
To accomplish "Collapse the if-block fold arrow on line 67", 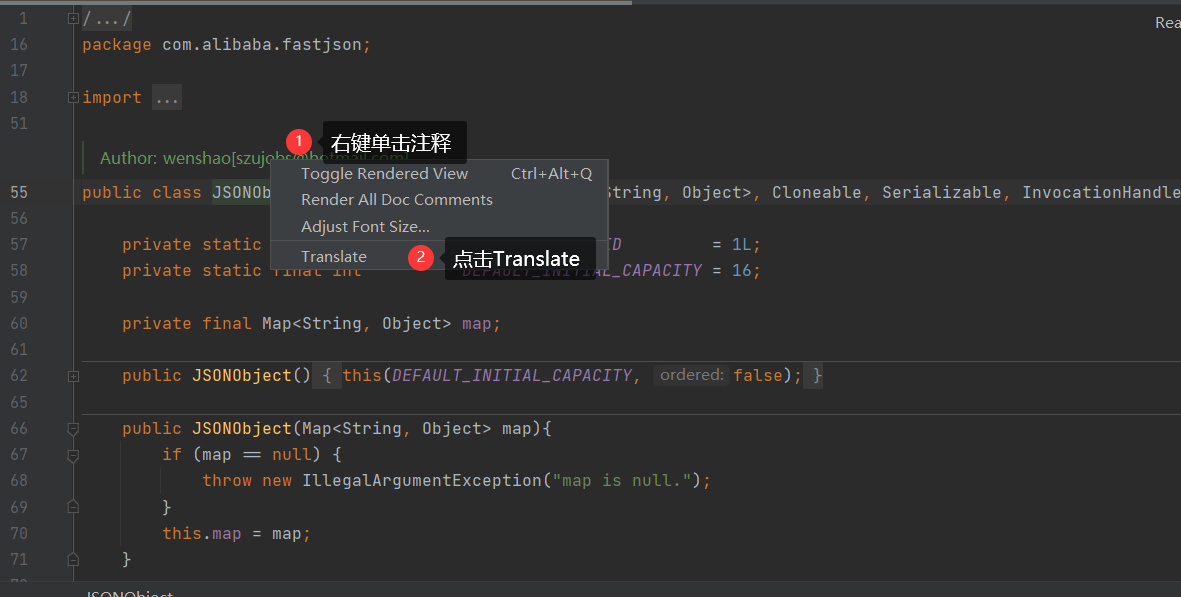I will click(x=72, y=454).
